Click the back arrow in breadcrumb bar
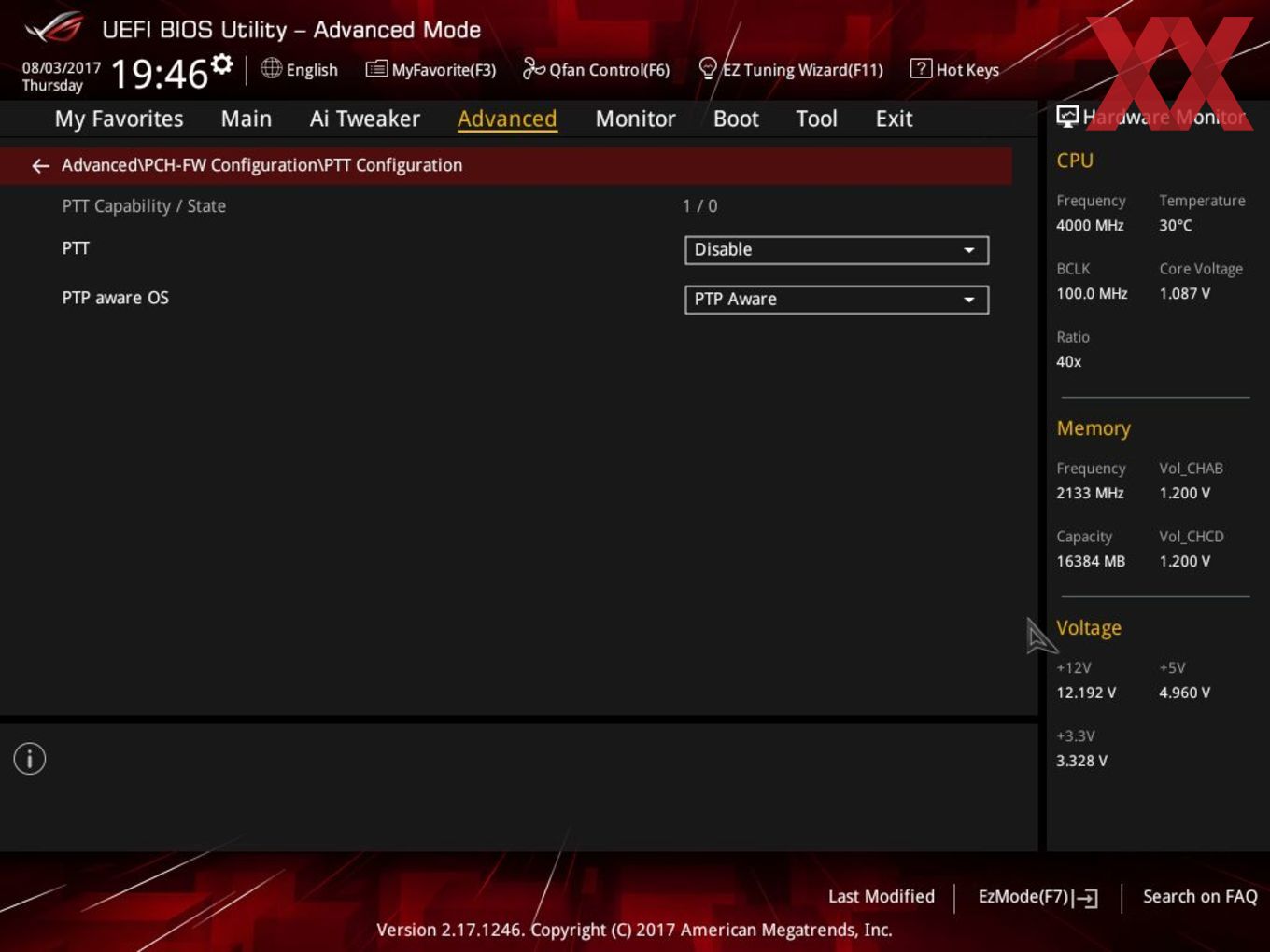Viewport: 1270px width, 952px height. [40, 166]
